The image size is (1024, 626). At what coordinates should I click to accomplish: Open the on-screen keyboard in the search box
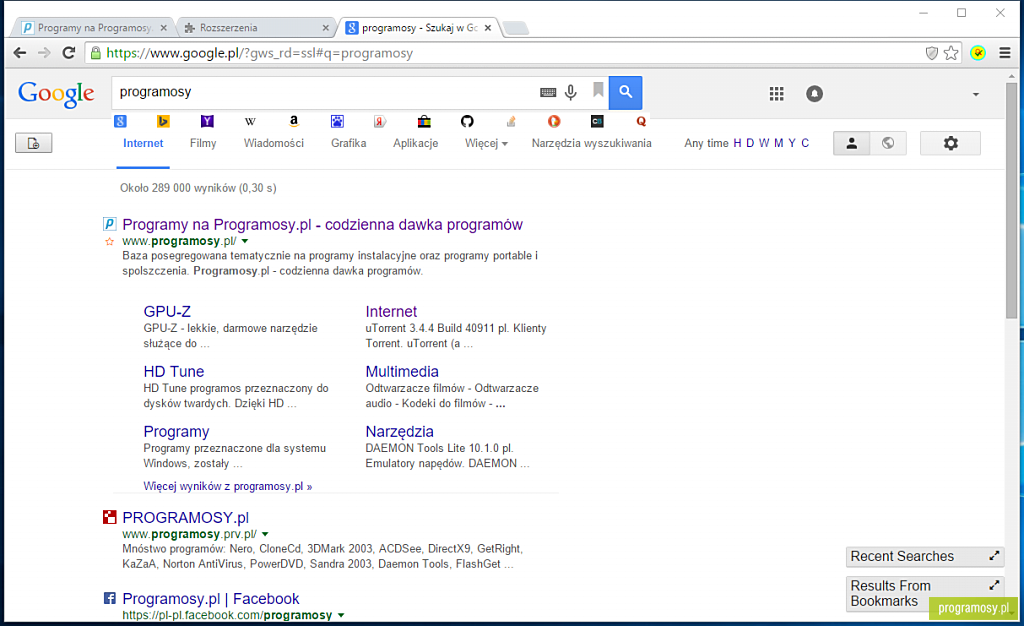(548, 93)
